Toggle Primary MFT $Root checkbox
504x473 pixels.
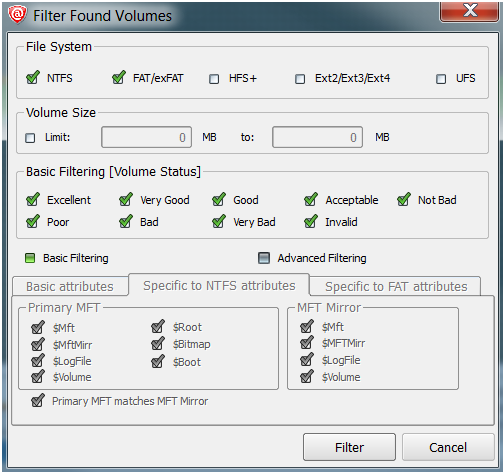coord(158,327)
